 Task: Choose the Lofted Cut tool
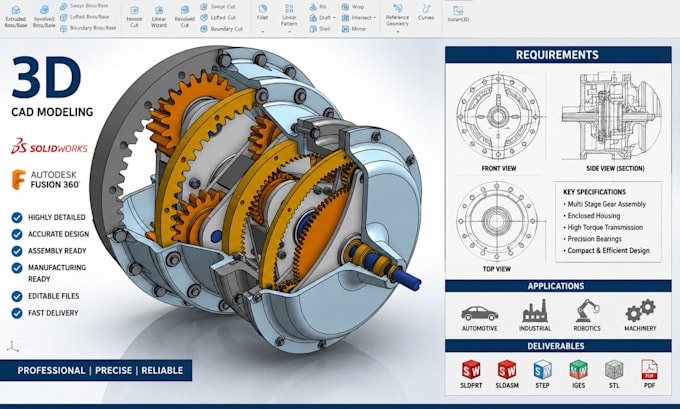218,18
